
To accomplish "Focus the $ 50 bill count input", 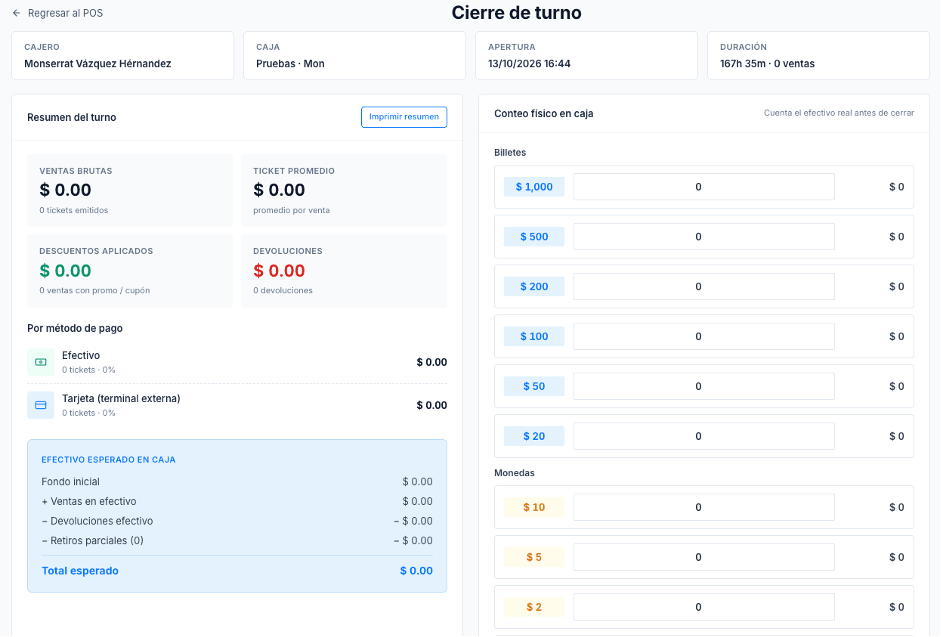I will [x=703, y=386].
